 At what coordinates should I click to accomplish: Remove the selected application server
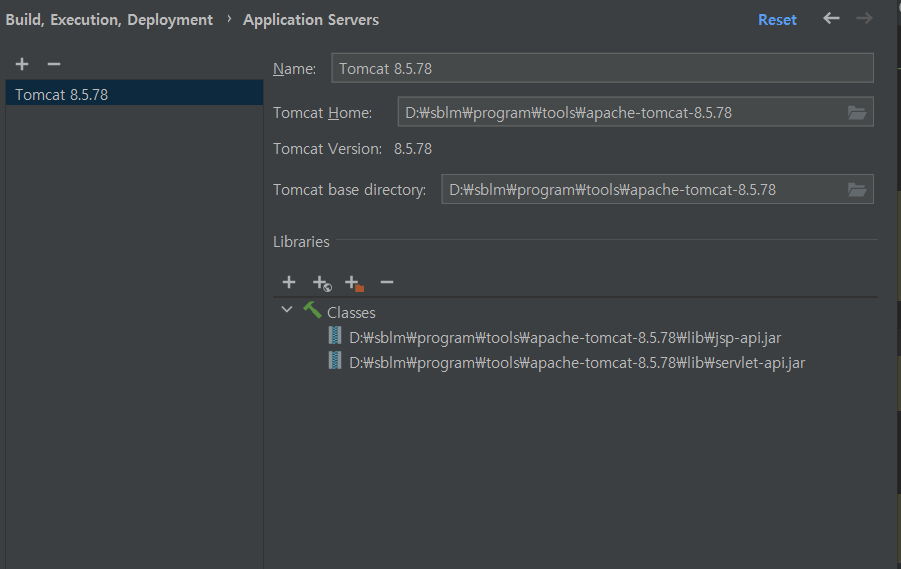pyautogui.click(x=54, y=64)
